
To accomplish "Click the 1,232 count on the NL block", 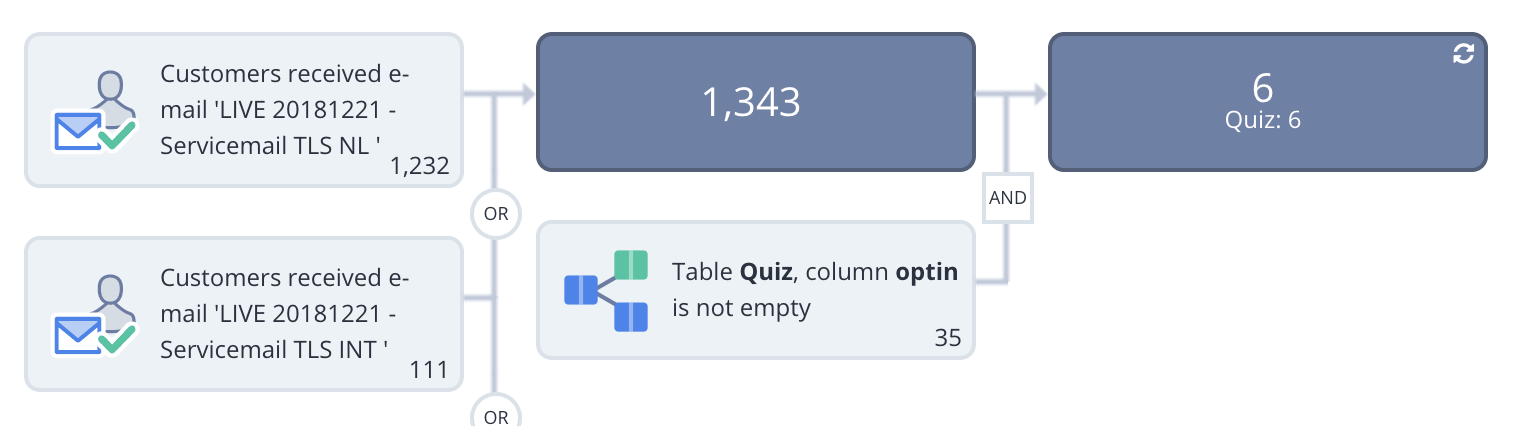I will (x=420, y=167).
